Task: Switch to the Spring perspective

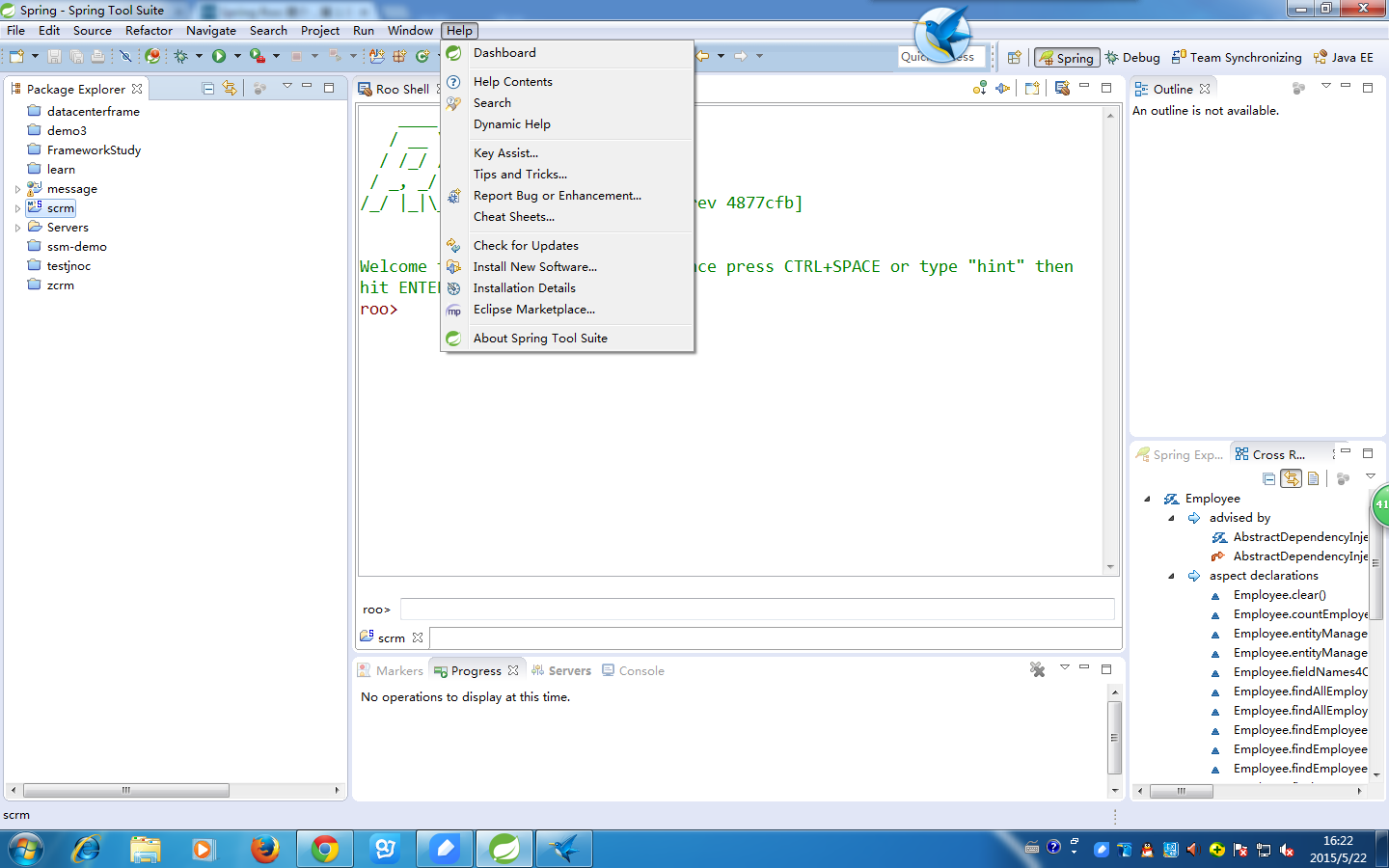Action: pyautogui.click(x=1066, y=57)
